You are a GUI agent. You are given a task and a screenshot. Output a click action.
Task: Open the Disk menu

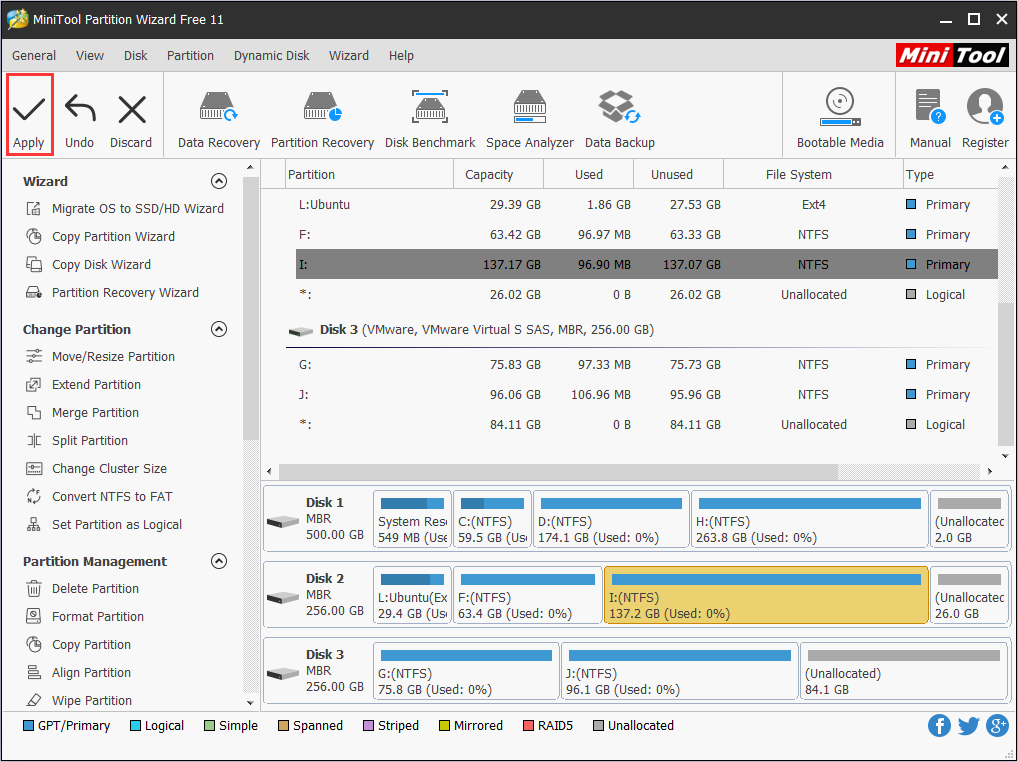click(136, 55)
